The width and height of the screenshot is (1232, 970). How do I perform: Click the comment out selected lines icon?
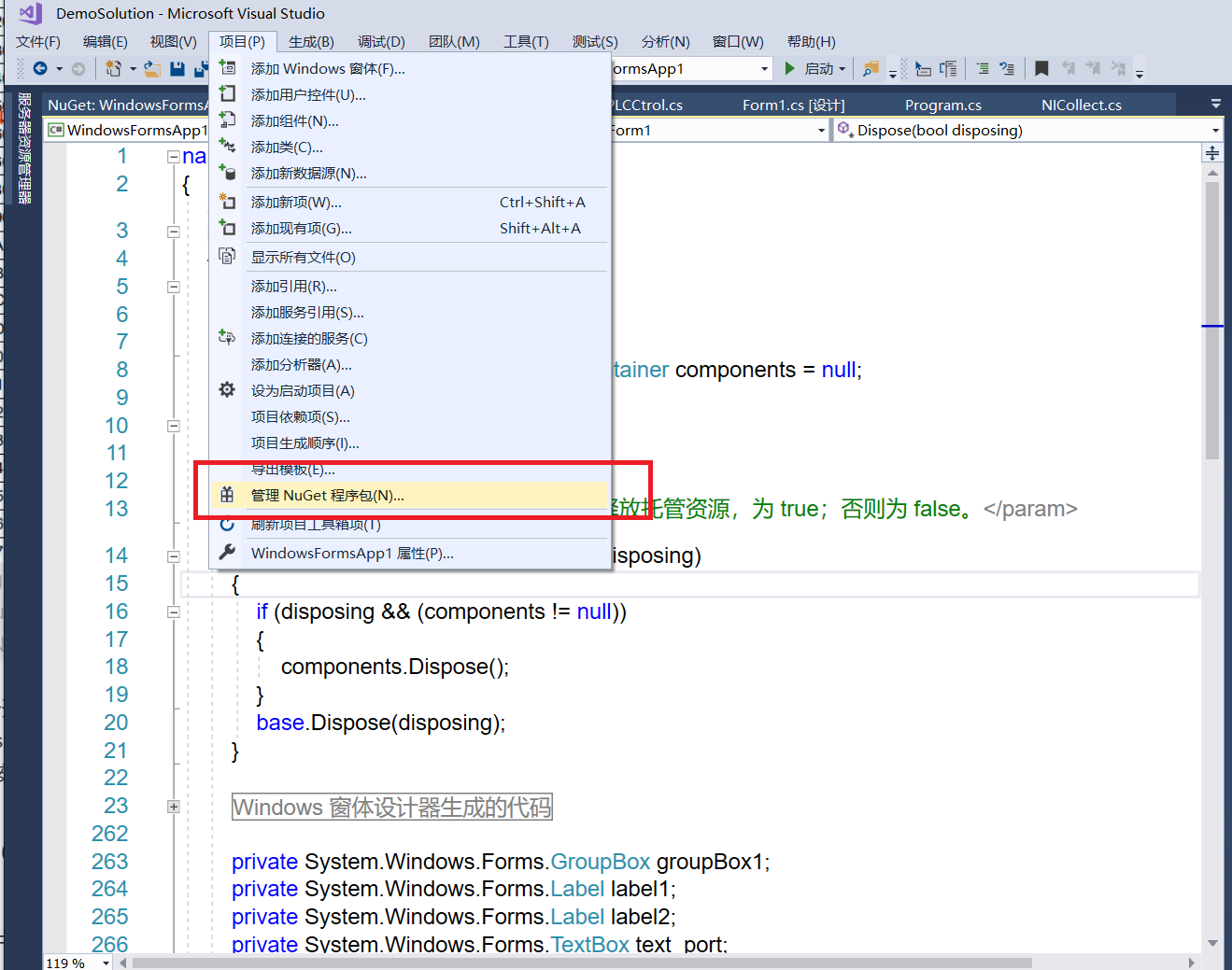pyautogui.click(x=983, y=68)
